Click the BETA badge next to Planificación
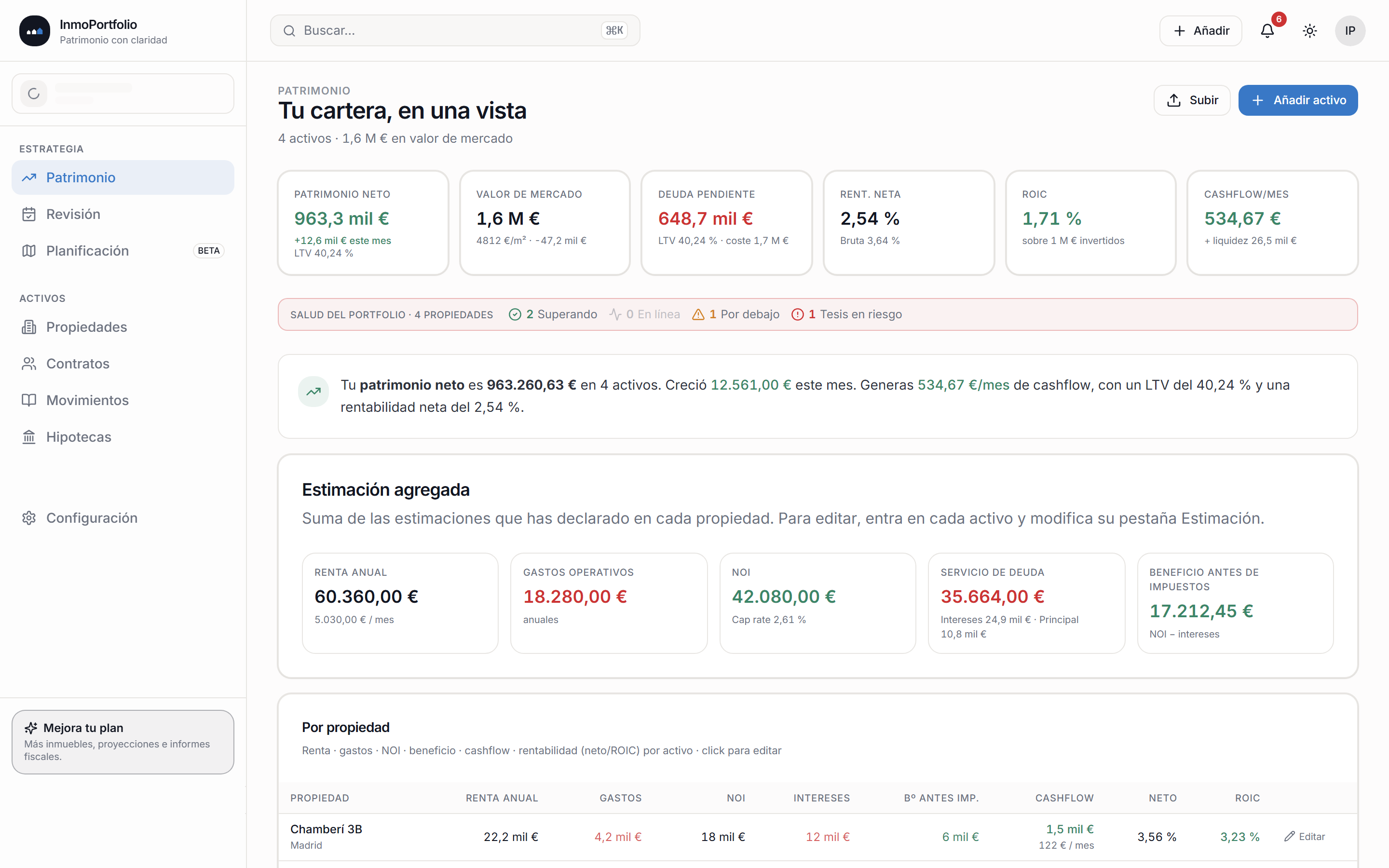Screen dimensions: 1389x868 pos(208,251)
